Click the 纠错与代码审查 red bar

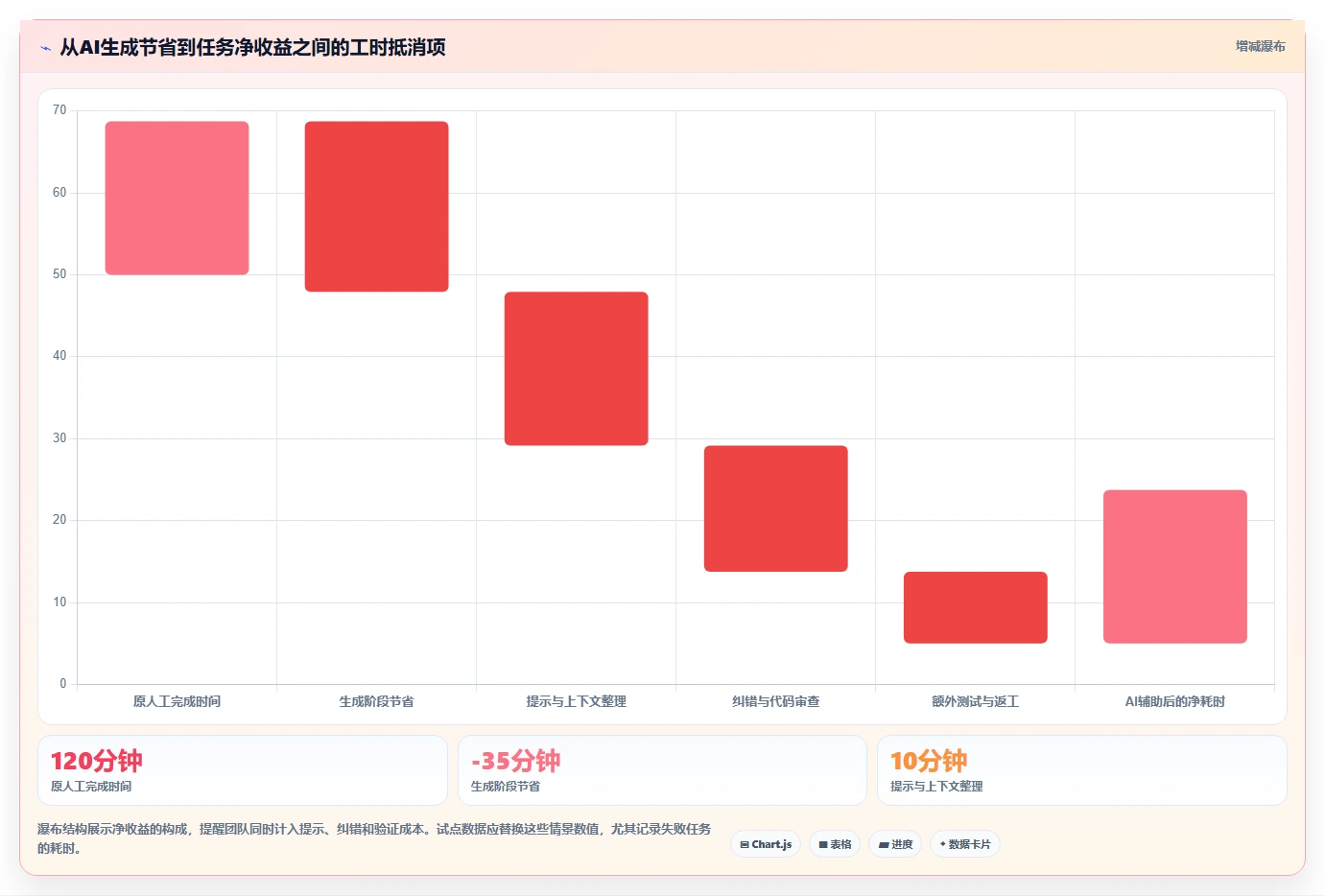[775, 508]
